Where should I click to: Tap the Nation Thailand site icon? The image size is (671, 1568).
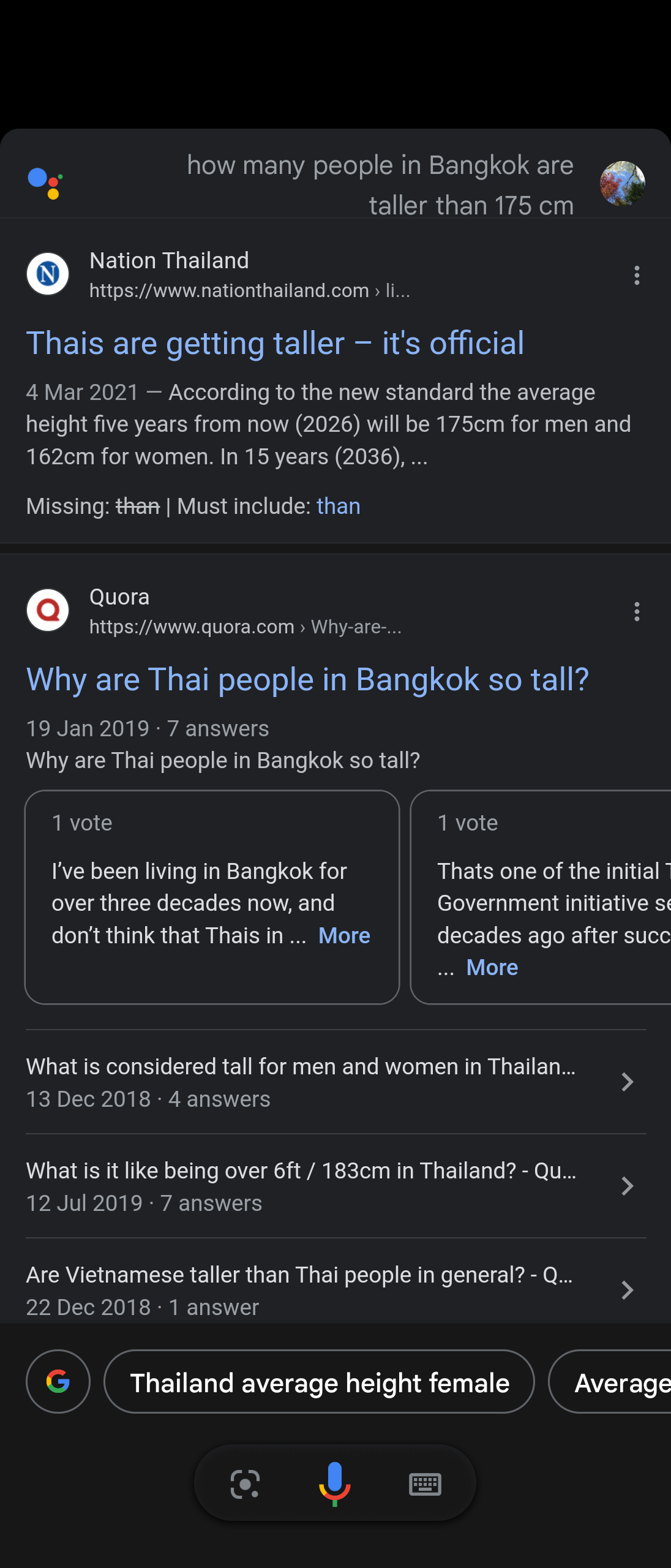point(48,274)
